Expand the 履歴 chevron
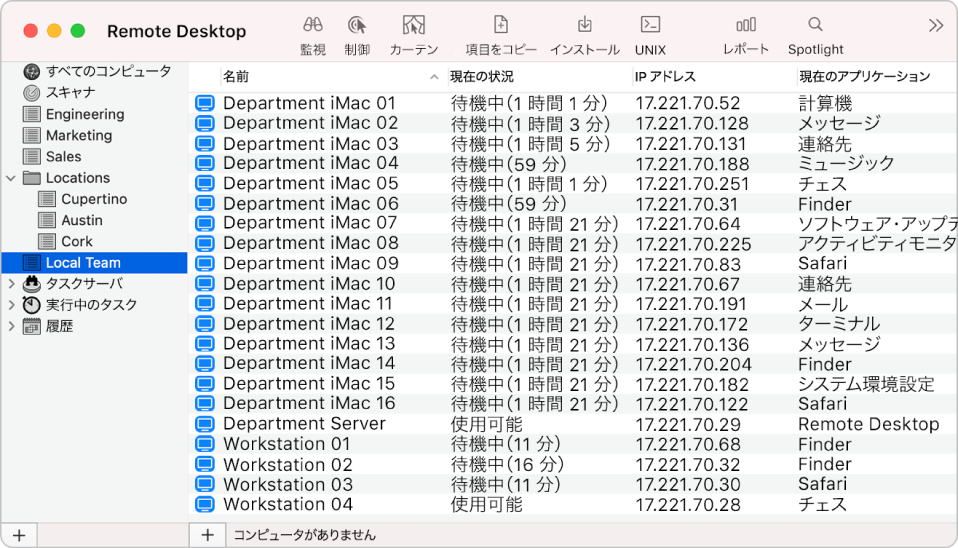Viewport: 958px width, 548px height. tap(11, 327)
